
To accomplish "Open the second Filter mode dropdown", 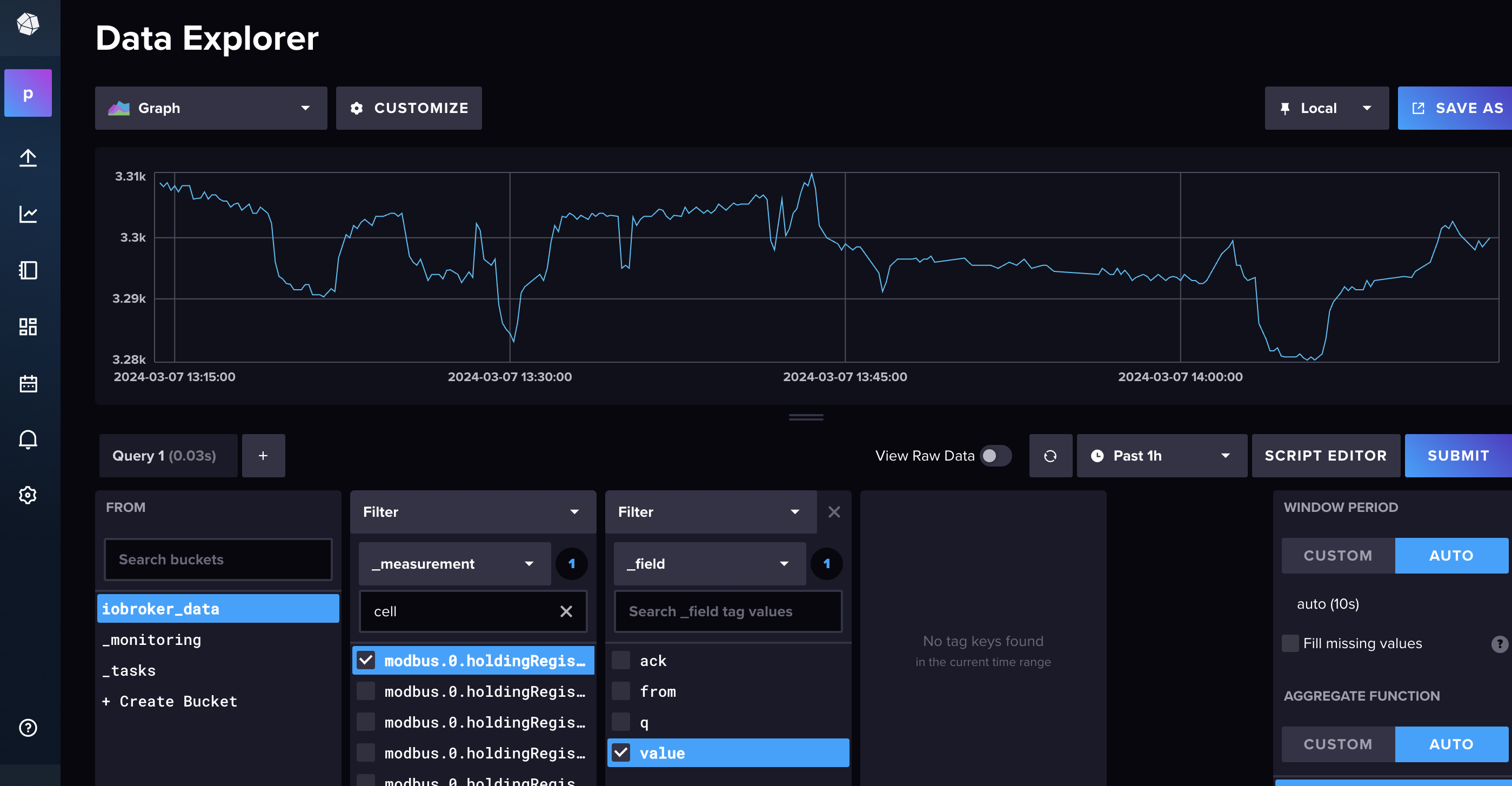I will (x=711, y=512).
